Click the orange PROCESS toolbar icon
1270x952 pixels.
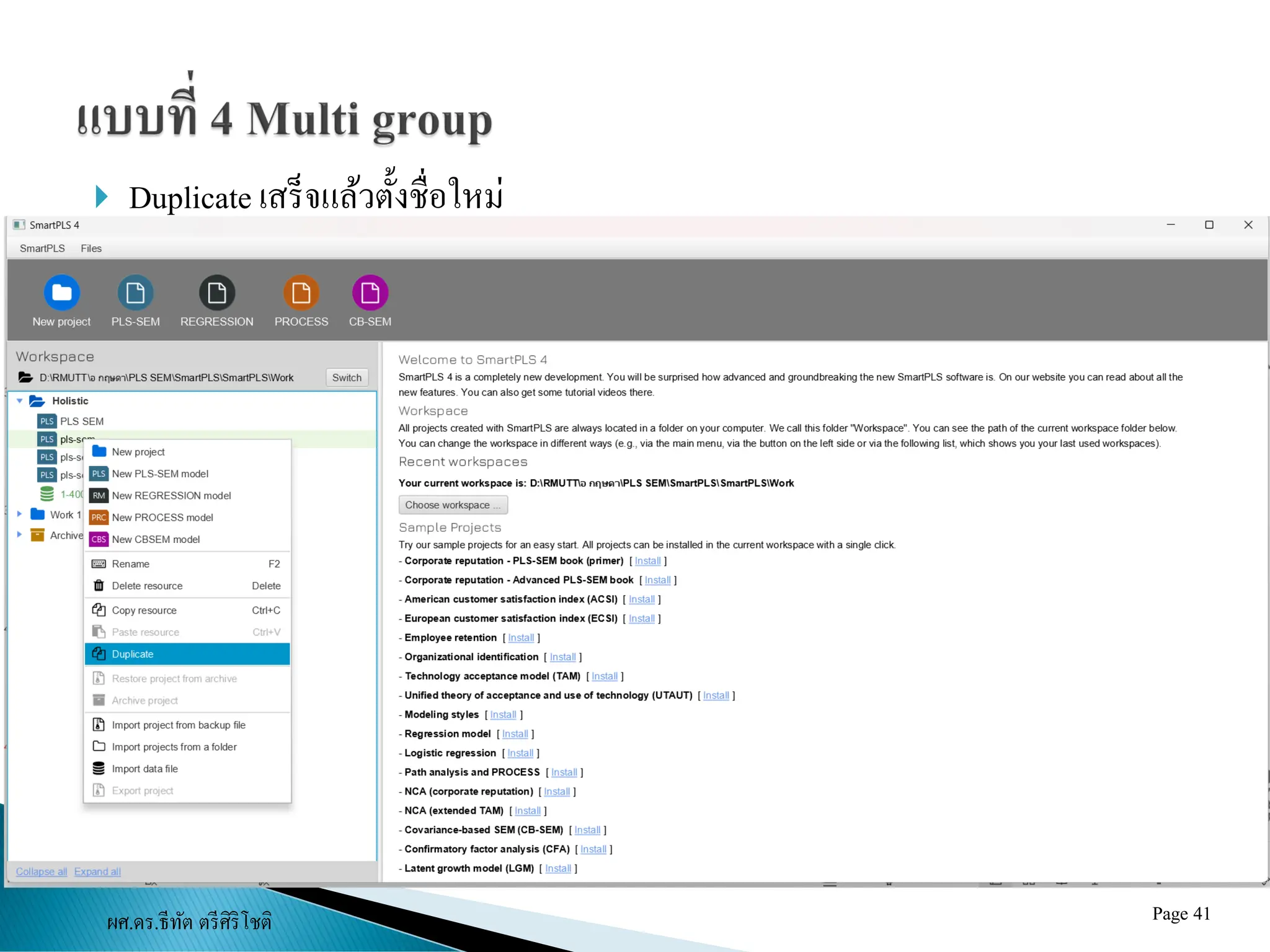pos(301,293)
